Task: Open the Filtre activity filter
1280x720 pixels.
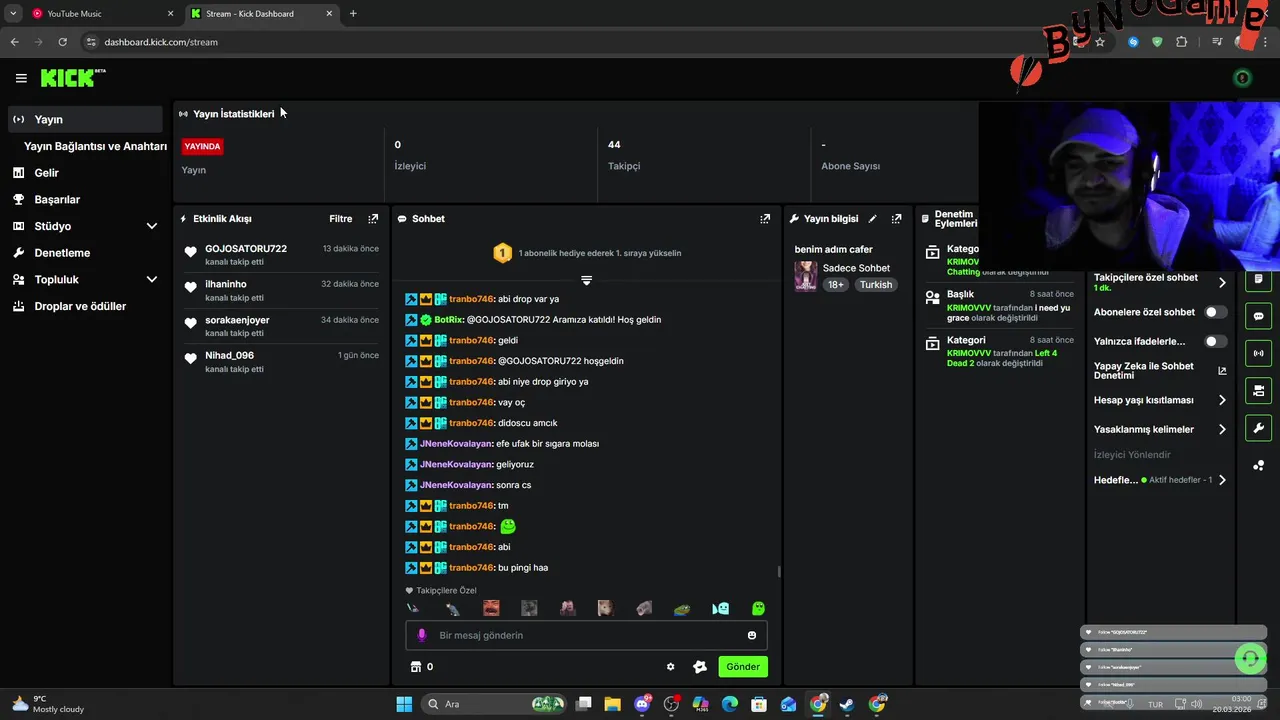Action: tap(341, 219)
